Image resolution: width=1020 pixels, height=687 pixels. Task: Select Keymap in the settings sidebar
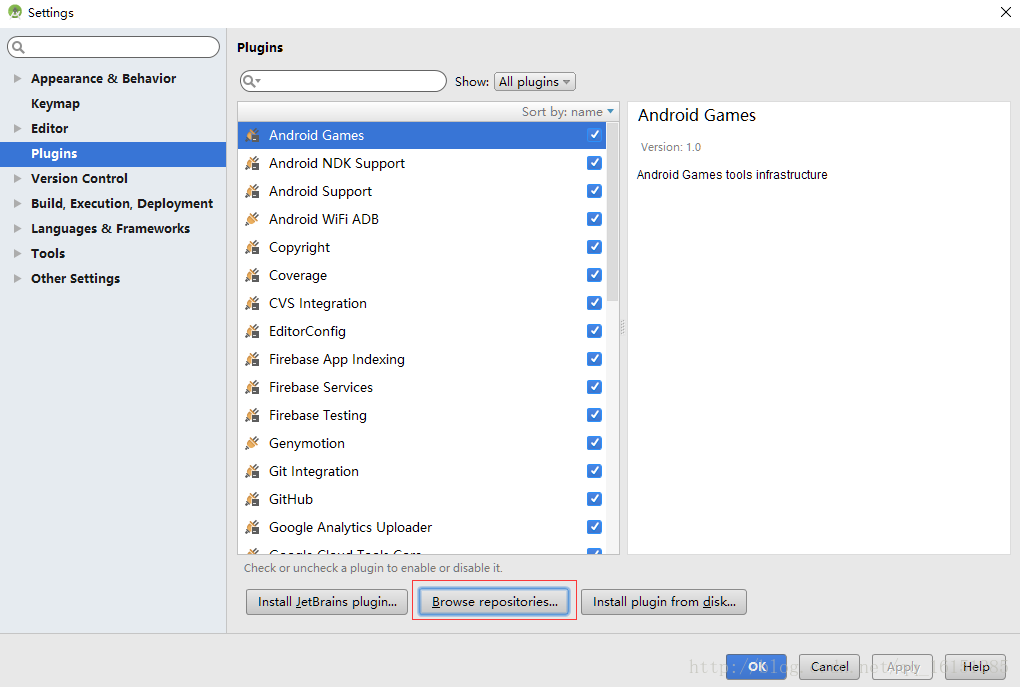(55, 103)
